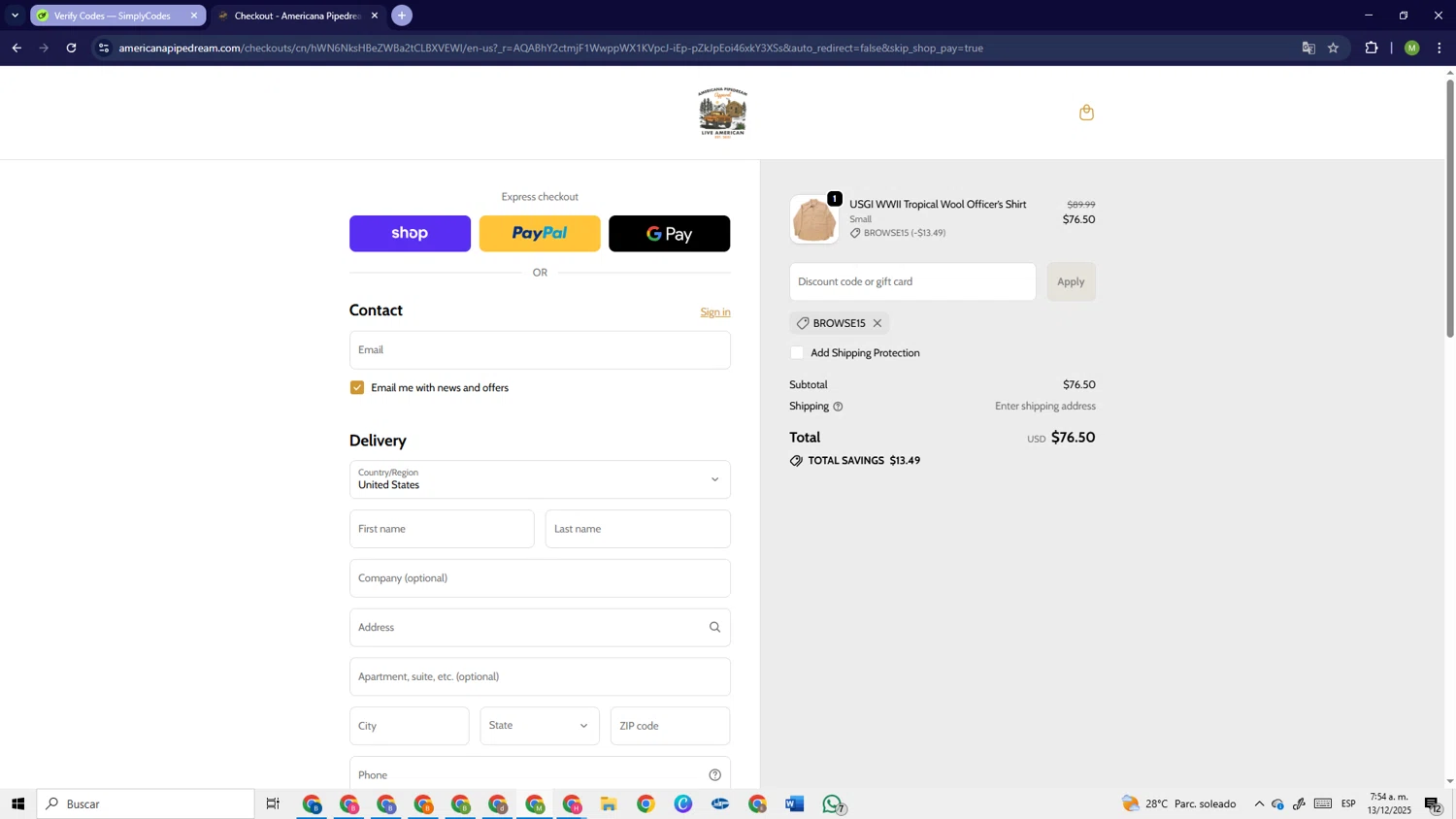Image resolution: width=1456 pixels, height=819 pixels.
Task: Click the taskbar Buscar search box
Action: (x=146, y=803)
